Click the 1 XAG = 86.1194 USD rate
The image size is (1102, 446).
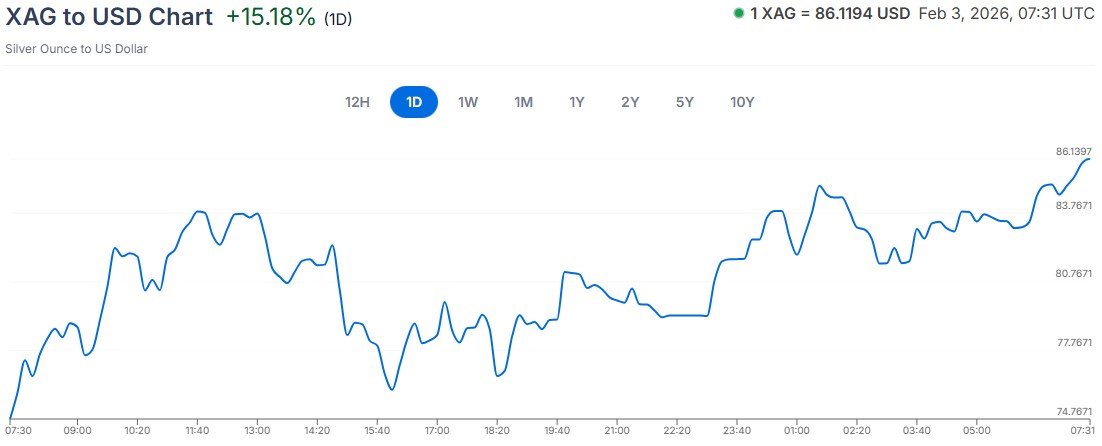(830, 13)
